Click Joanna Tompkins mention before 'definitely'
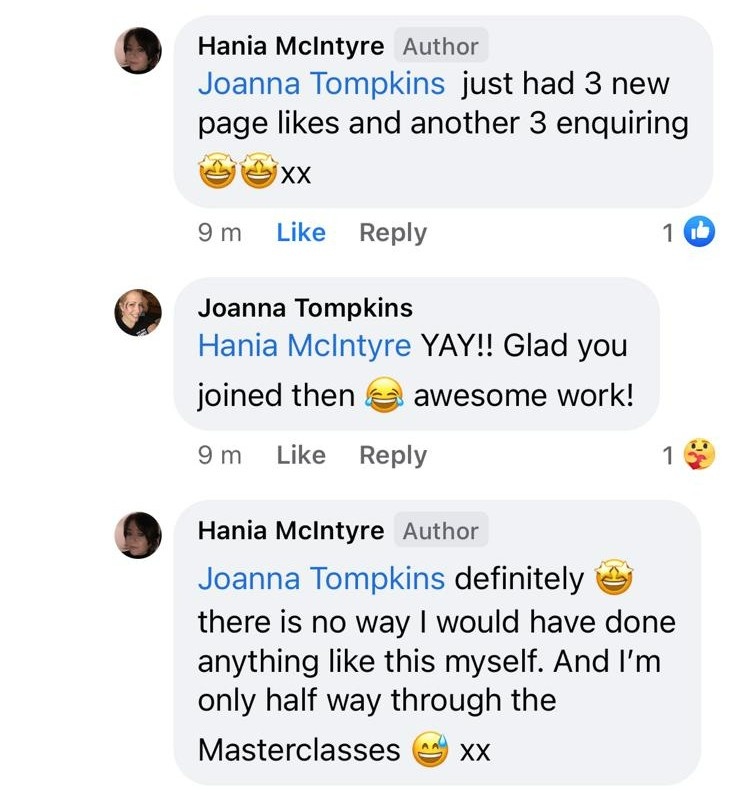The width and height of the screenshot is (739, 793). [x=321, y=579]
